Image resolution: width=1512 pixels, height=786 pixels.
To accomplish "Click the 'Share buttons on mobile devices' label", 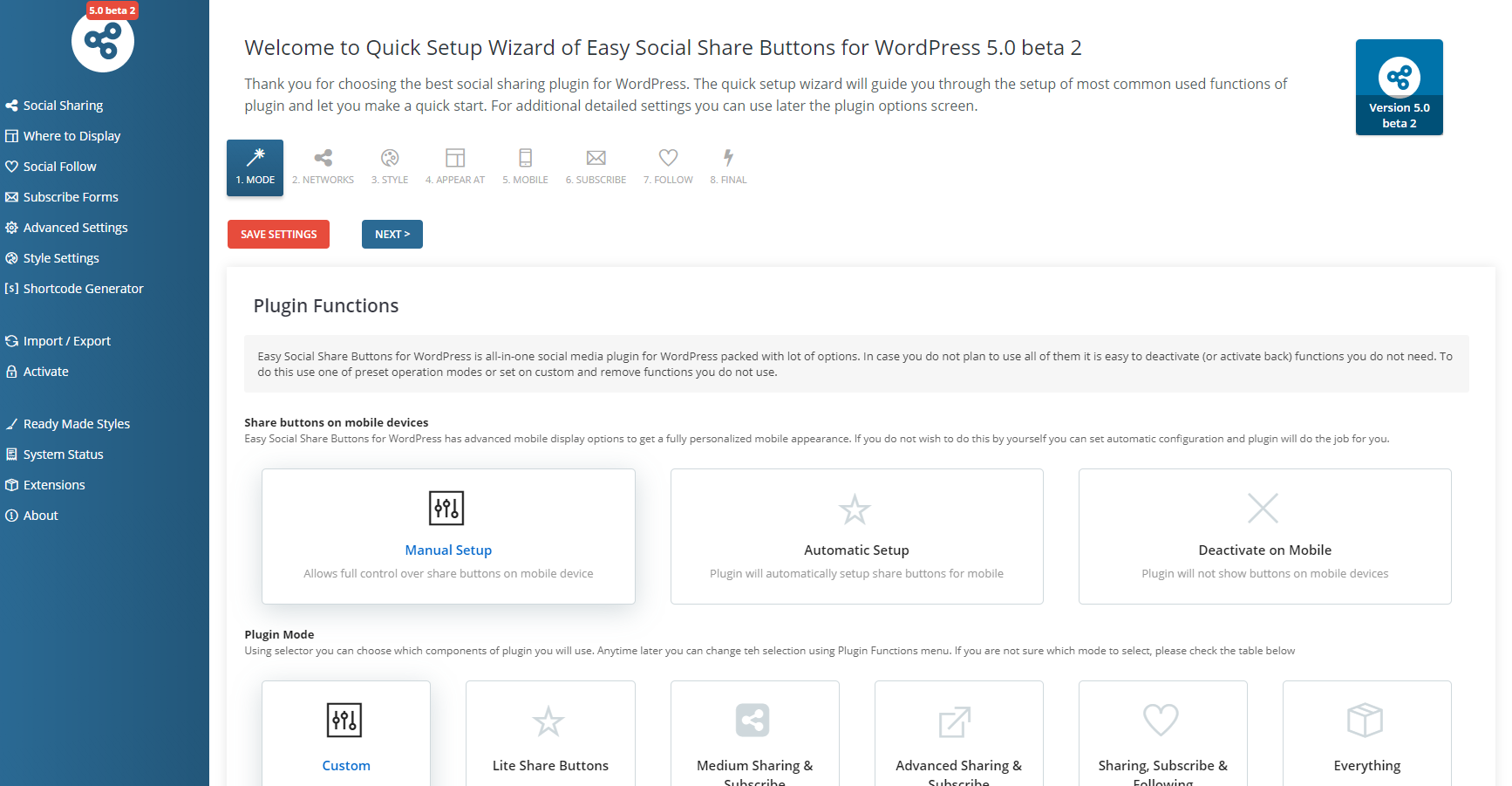I will click(337, 423).
